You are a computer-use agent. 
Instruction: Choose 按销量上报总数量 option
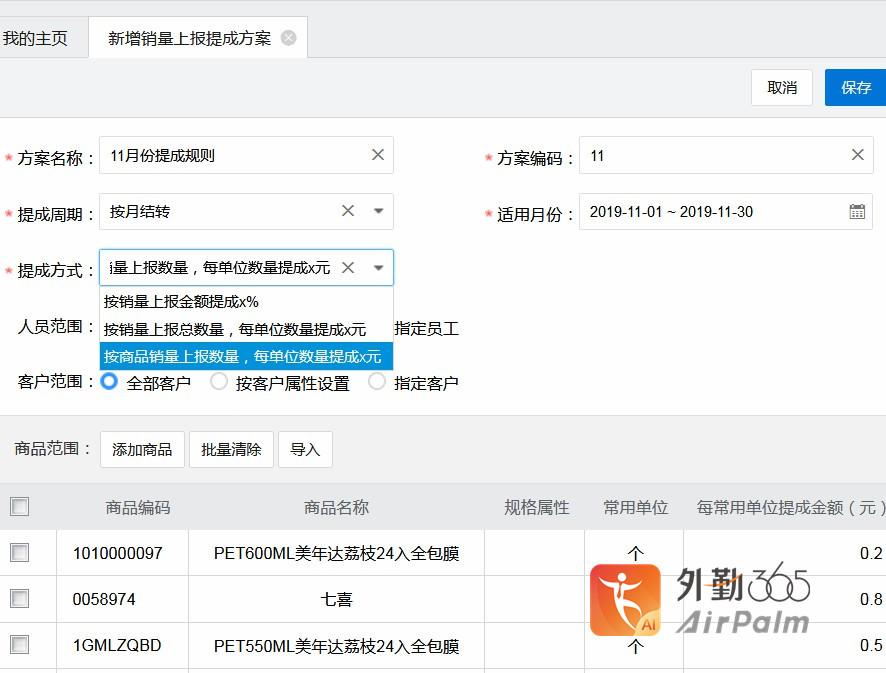tap(234, 329)
